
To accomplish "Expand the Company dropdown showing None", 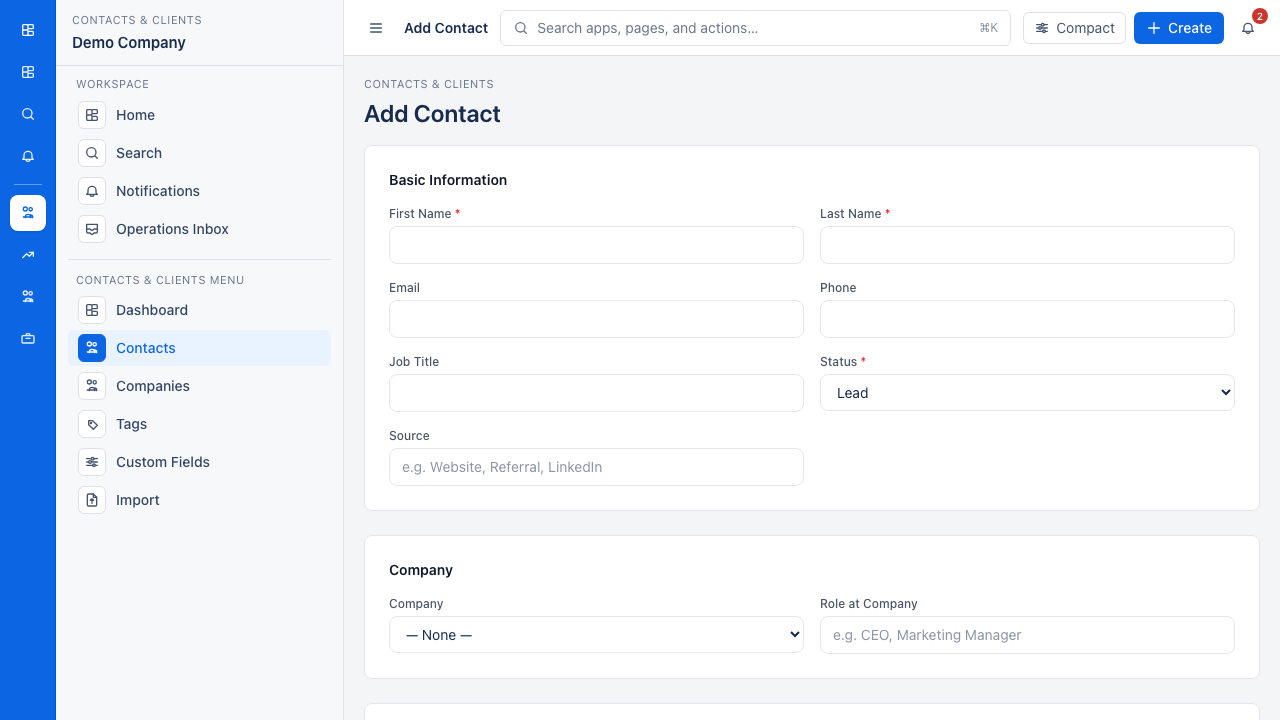I will pos(596,635).
